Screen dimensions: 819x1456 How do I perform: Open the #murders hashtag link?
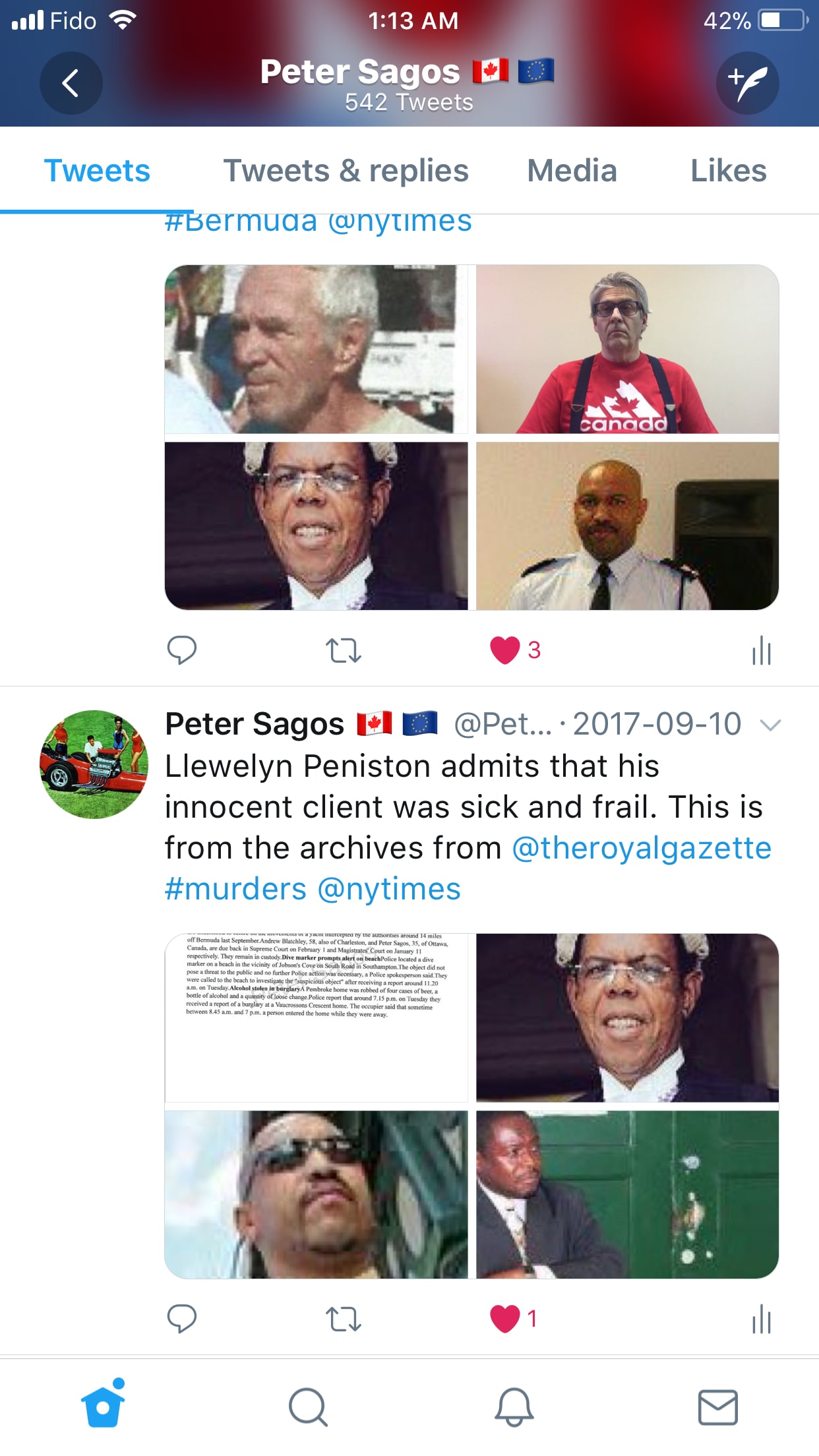pos(235,889)
